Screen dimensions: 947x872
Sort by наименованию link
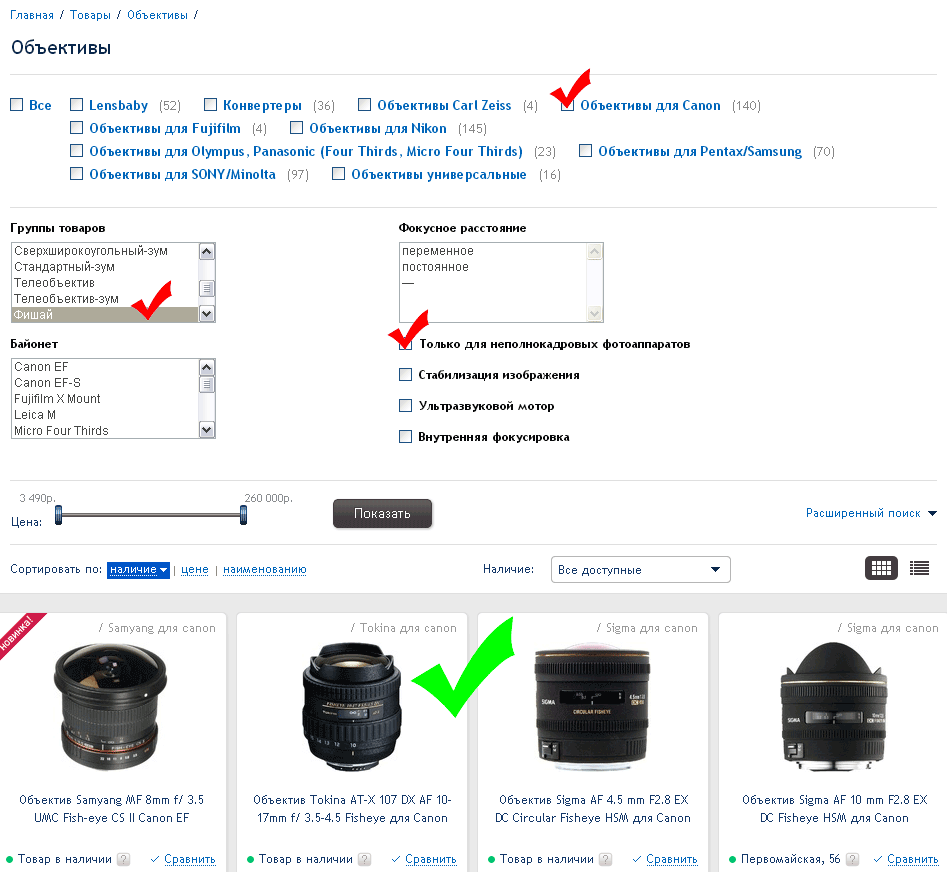pyautogui.click(x=265, y=569)
